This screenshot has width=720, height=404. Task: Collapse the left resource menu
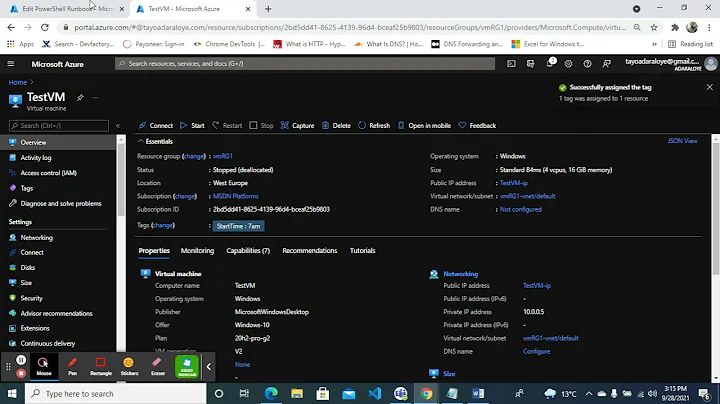pos(118,125)
